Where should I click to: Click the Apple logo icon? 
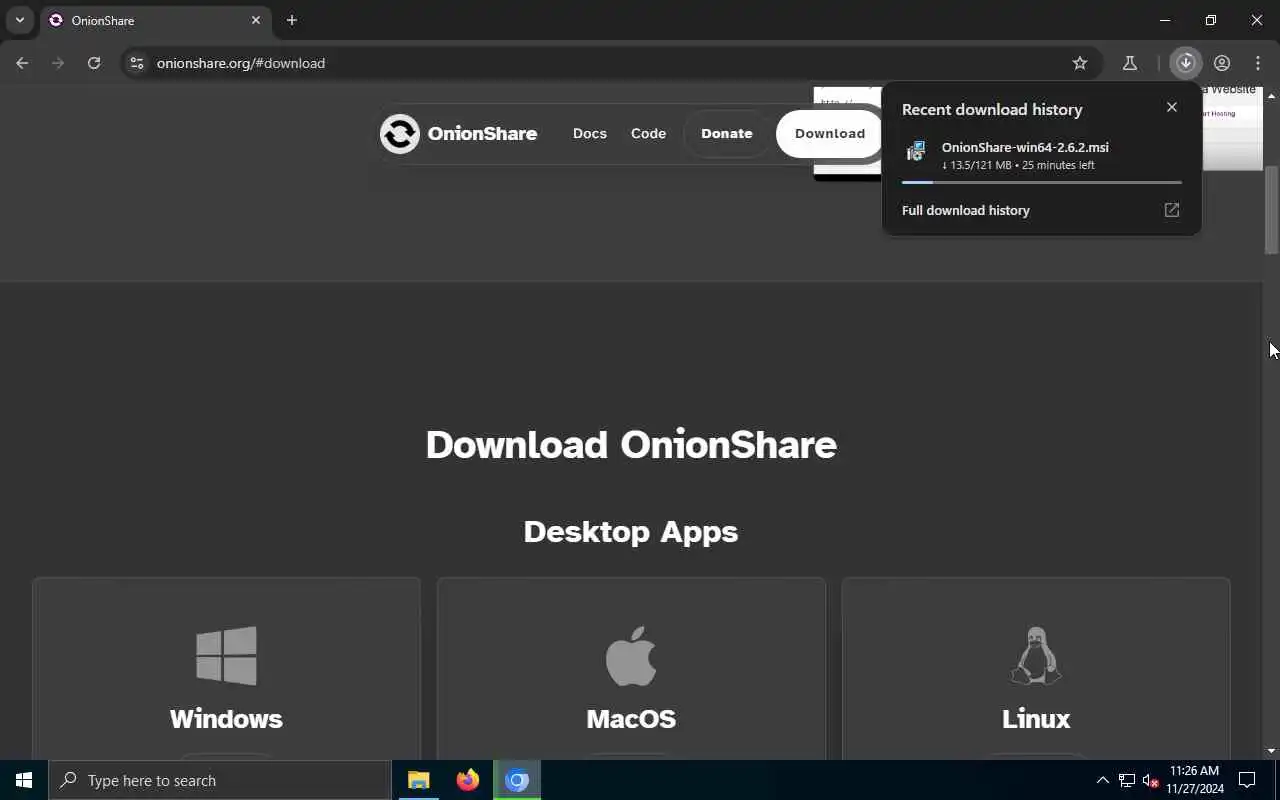pyautogui.click(x=631, y=656)
